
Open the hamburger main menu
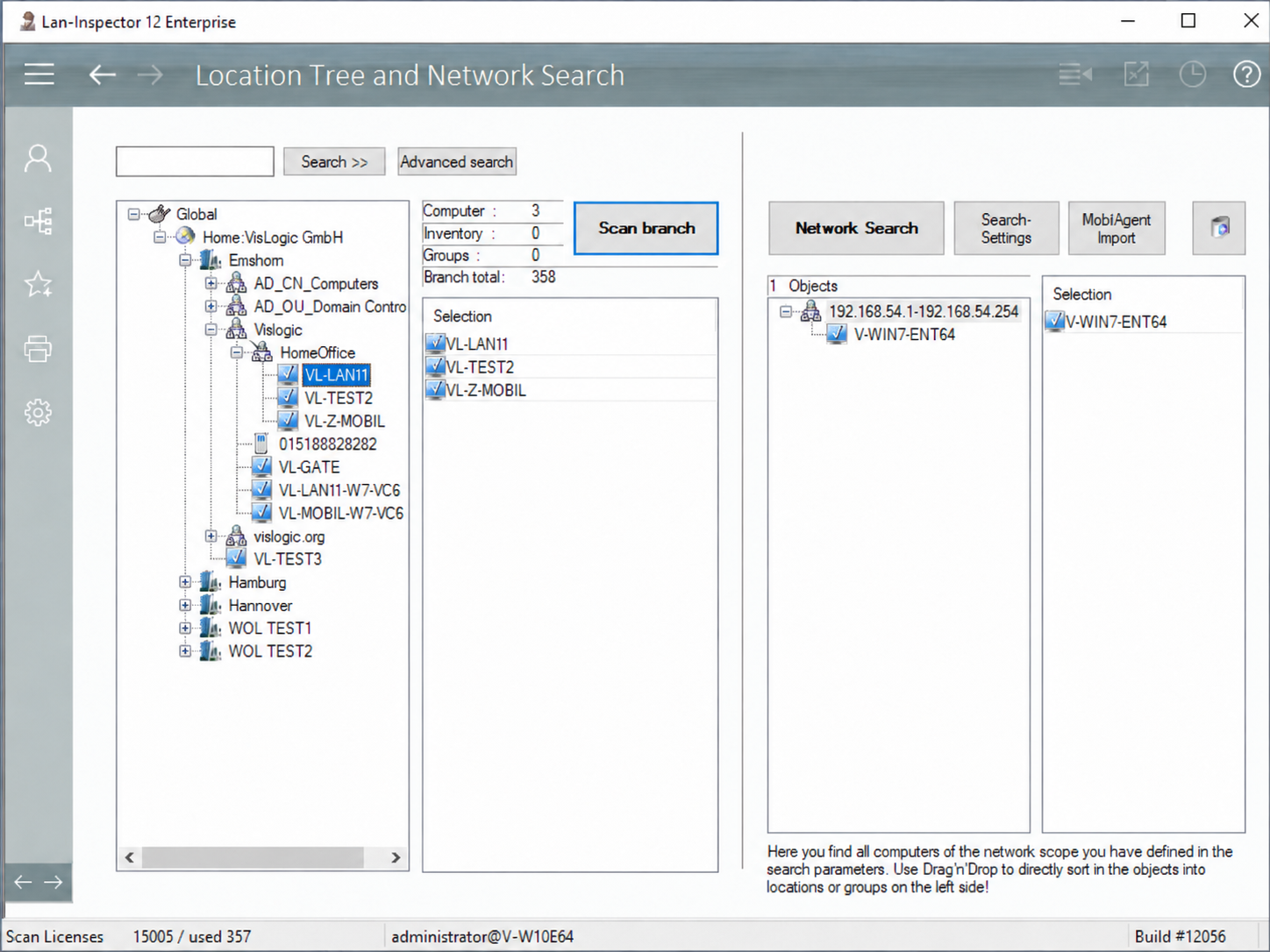pyautogui.click(x=39, y=75)
